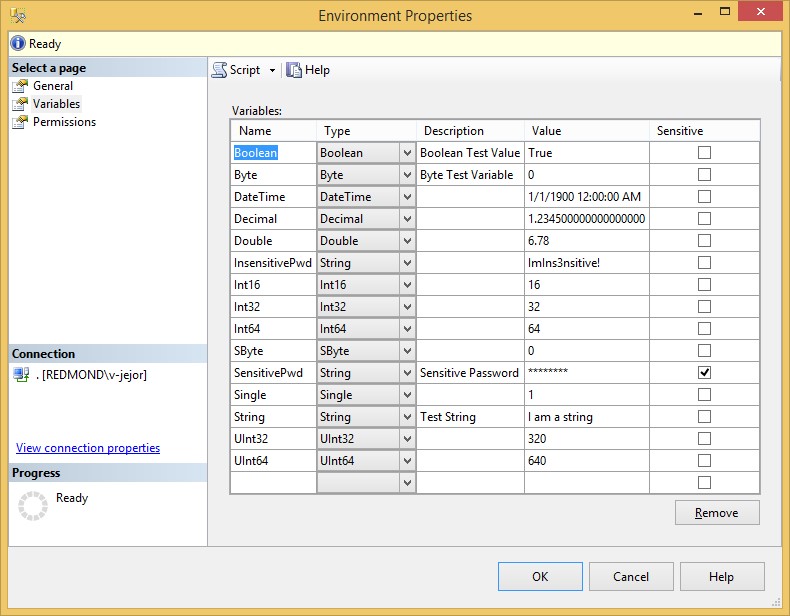Click the General page icon
Screen dimensions: 790x616
tap(20, 86)
